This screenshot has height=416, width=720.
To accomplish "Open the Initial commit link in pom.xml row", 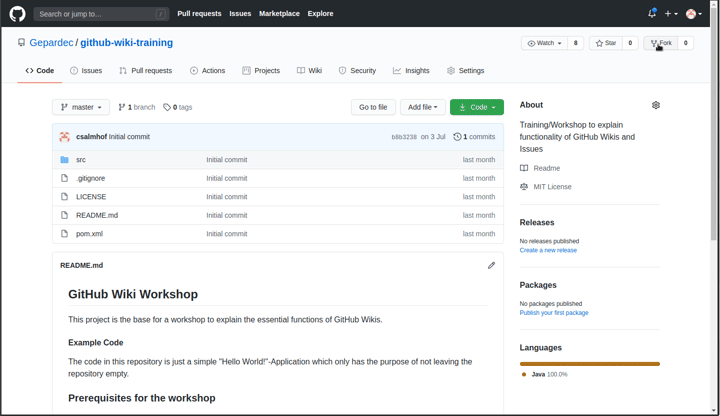I will point(227,234).
